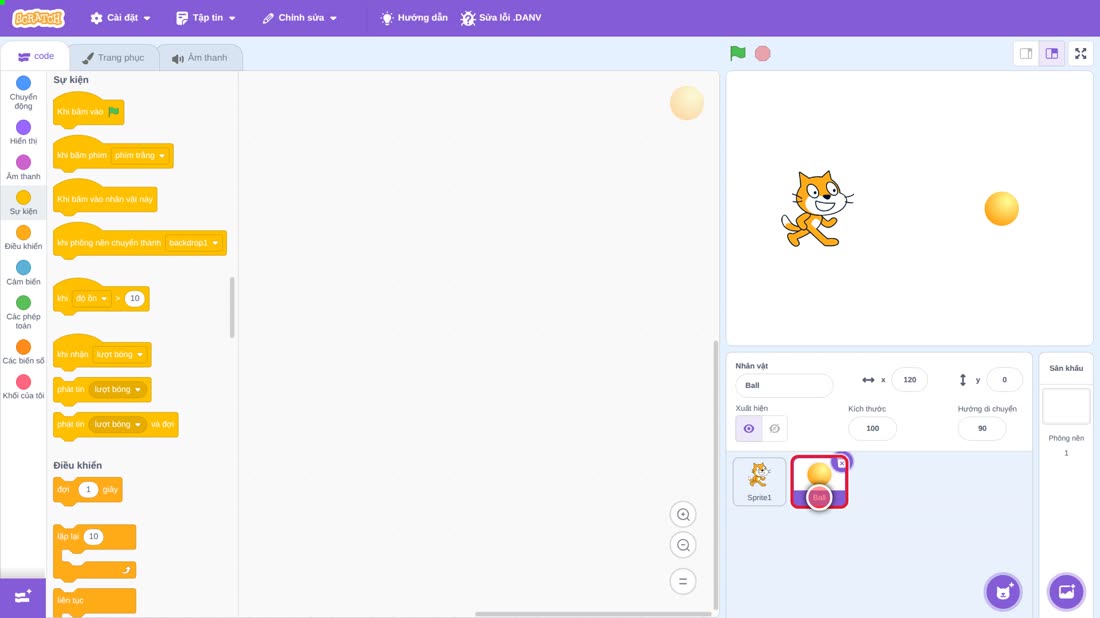Viewport: 1100px width, 618px height.
Task: Select the Chuyển động block category
Action: point(23,93)
